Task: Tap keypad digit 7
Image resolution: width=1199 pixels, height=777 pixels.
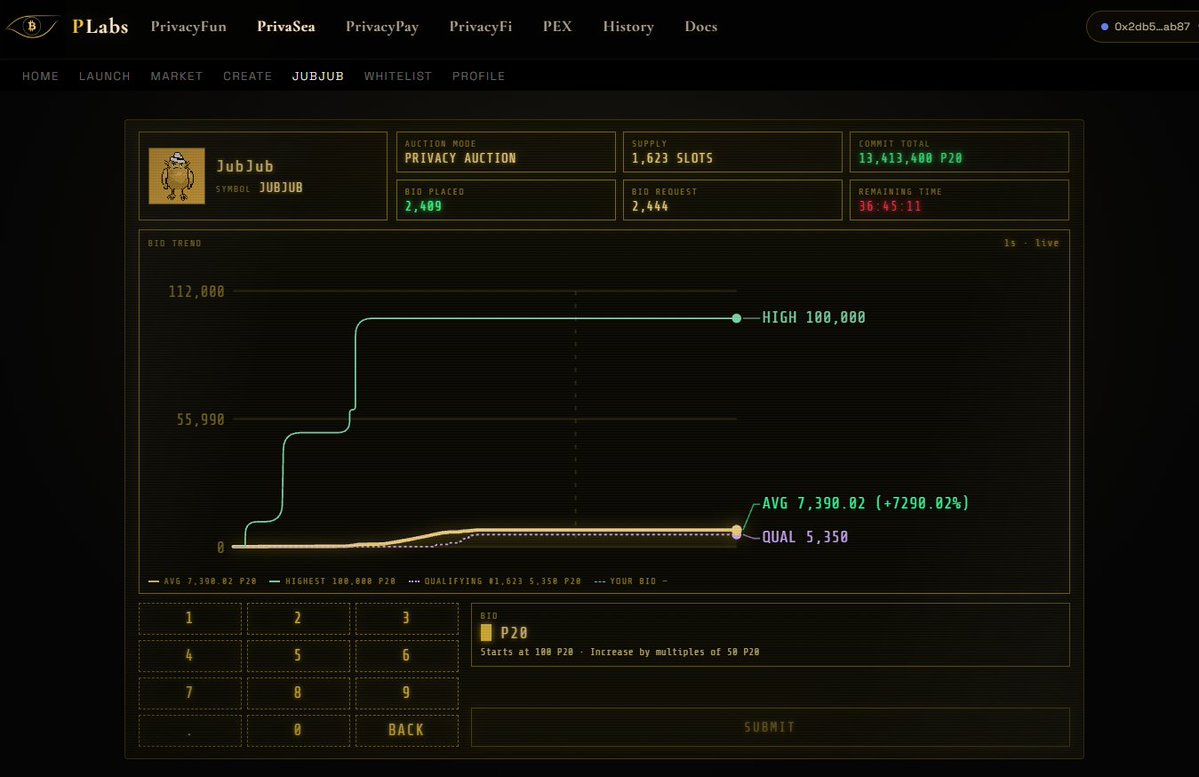Action: click(x=190, y=693)
